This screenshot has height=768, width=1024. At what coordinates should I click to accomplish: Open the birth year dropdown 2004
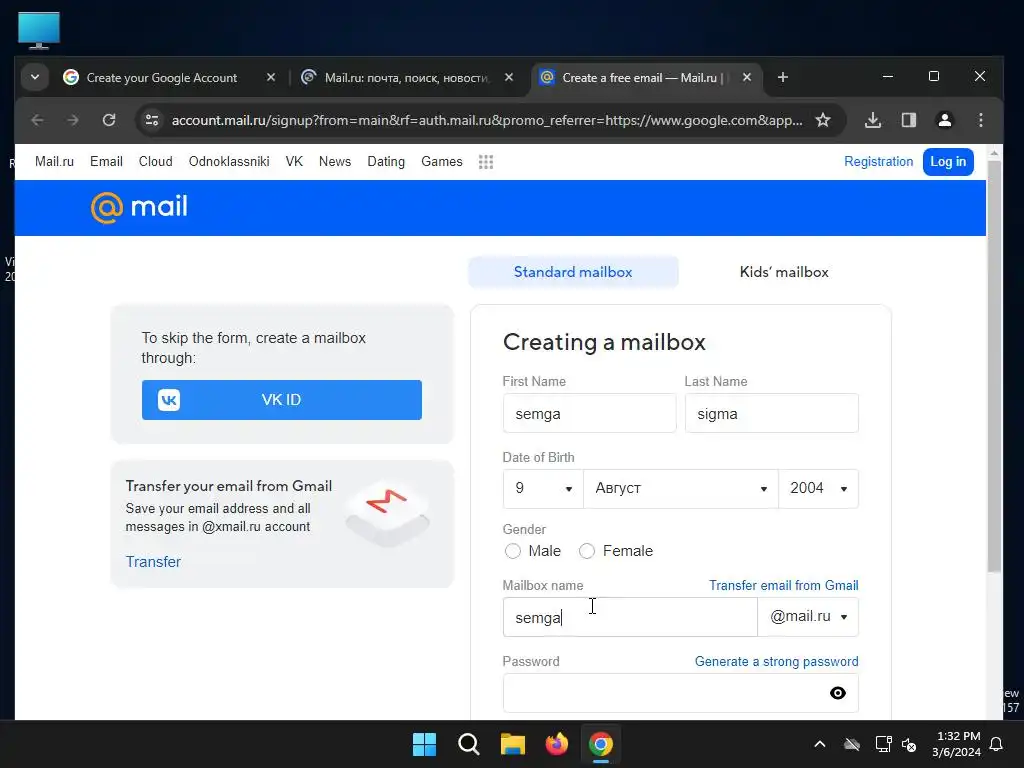tap(818, 488)
